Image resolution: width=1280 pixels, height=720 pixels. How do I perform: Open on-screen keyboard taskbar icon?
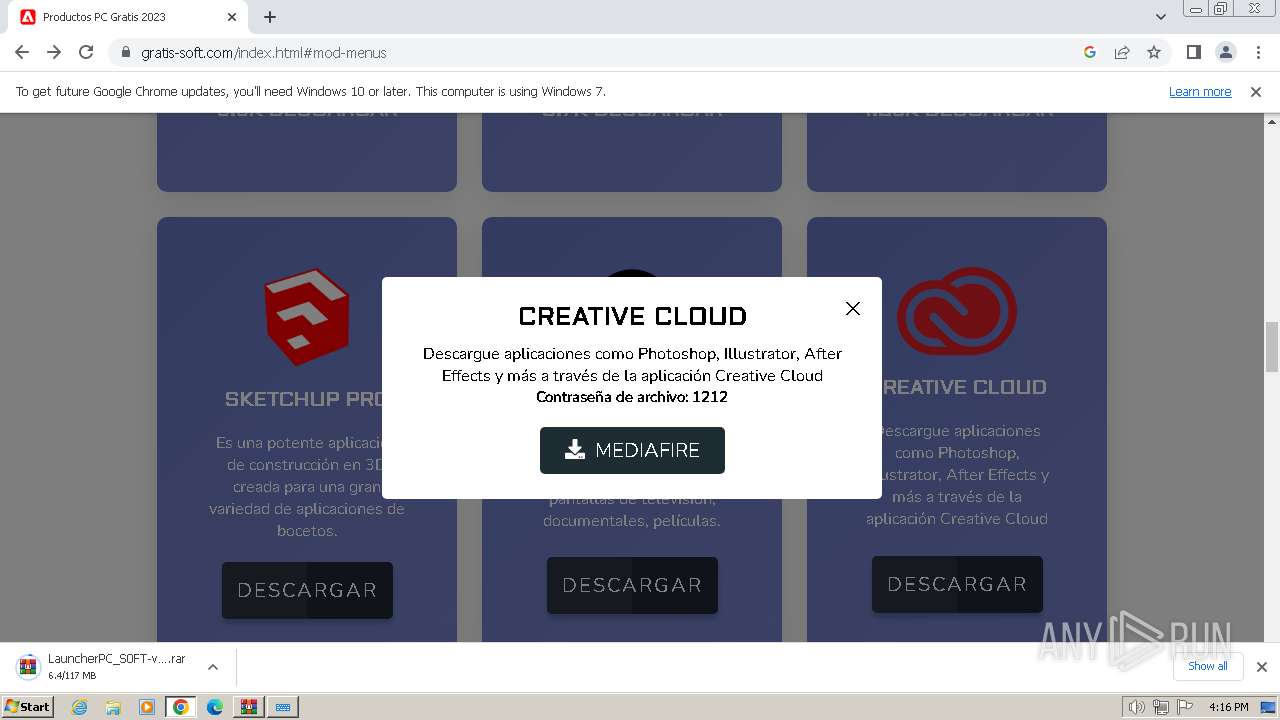click(283, 707)
